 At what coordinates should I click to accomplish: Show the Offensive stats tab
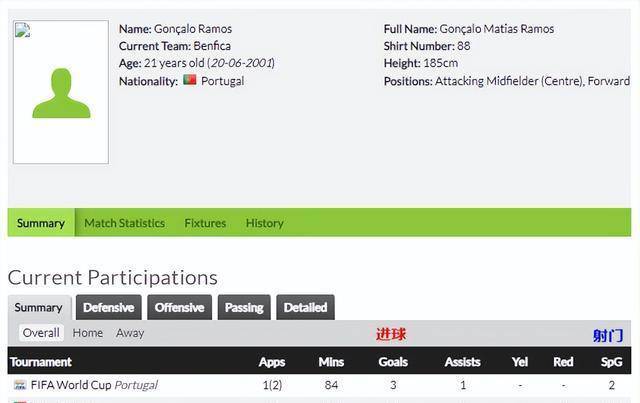pyautogui.click(x=179, y=307)
